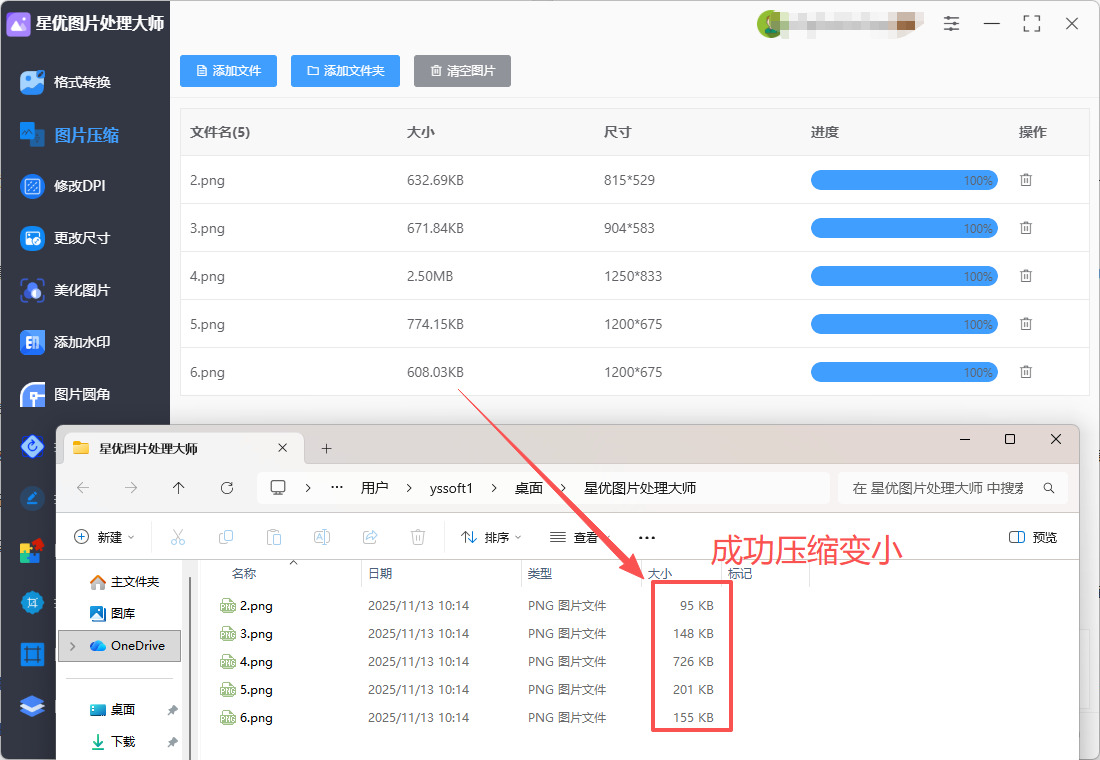1100x760 pixels.
Task: Click the blue hexagon crop icon in sidebar
Action: click(x=32, y=603)
